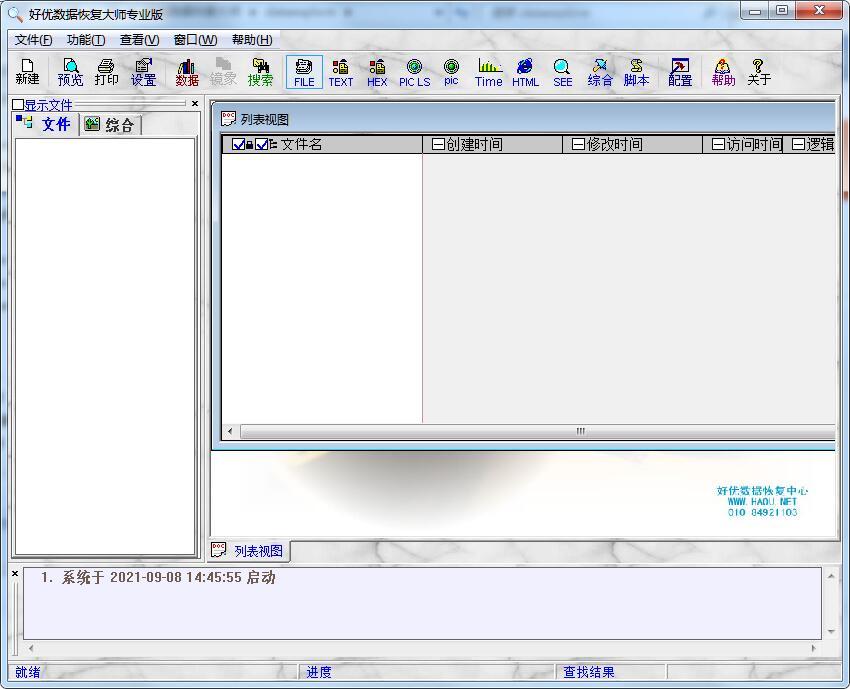Viewport: 850px width, 689px height.
Task: Click the 新建 (New) toolbar icon
Action: (x=27, y=71)
